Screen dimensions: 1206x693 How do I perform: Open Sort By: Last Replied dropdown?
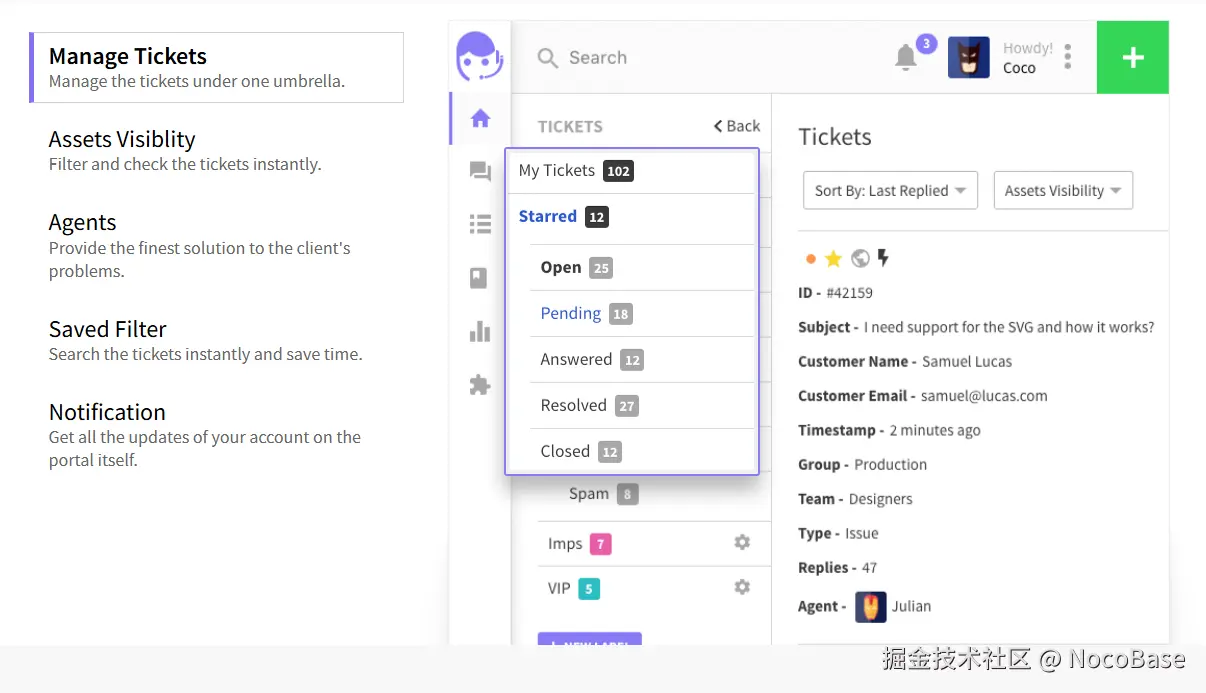pos(890,191)
